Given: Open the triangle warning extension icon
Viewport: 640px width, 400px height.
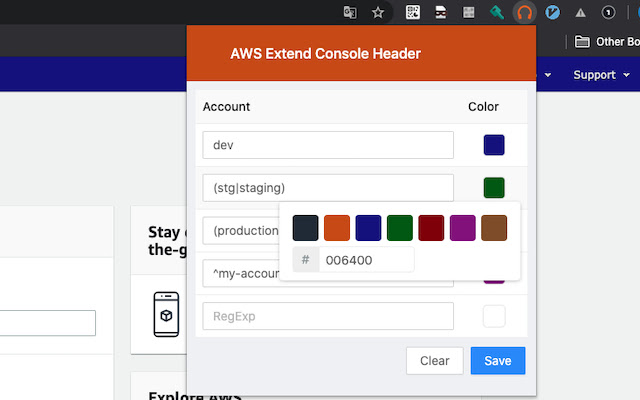Looking at the screenshot, I should [x=580, y=13].
